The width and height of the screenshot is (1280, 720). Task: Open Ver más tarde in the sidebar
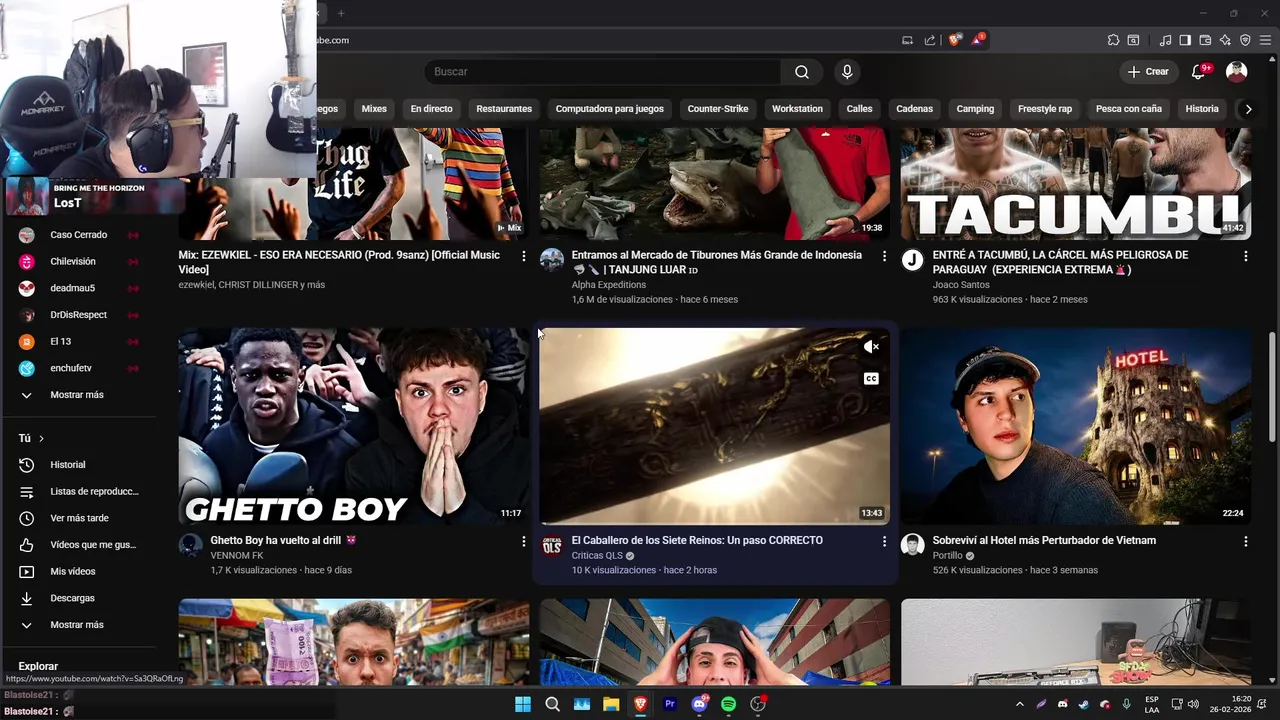80,518
